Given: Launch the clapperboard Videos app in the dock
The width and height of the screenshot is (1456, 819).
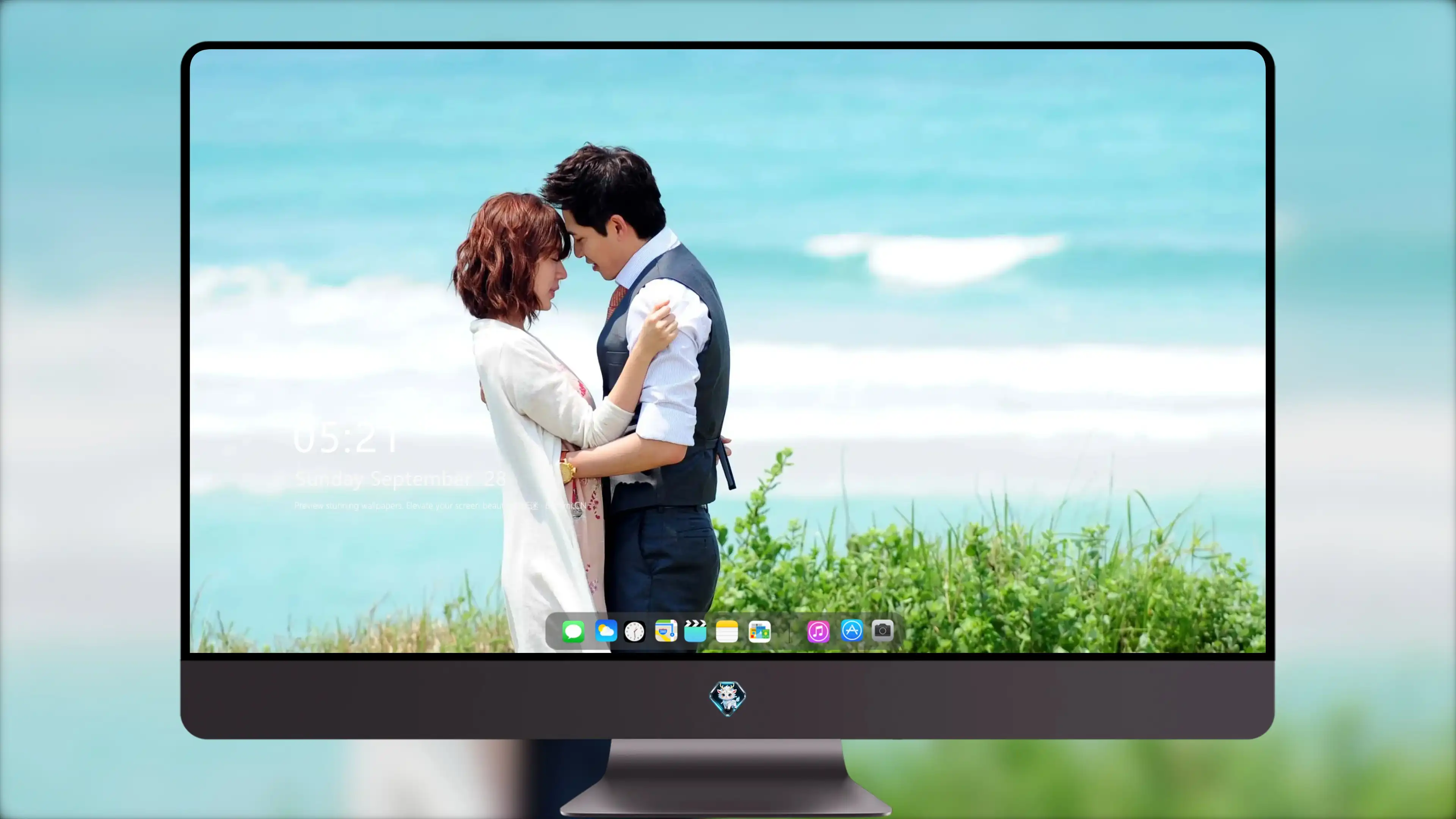Looking at the screenshot, I should pyautogui.click(x=695, y=631).
